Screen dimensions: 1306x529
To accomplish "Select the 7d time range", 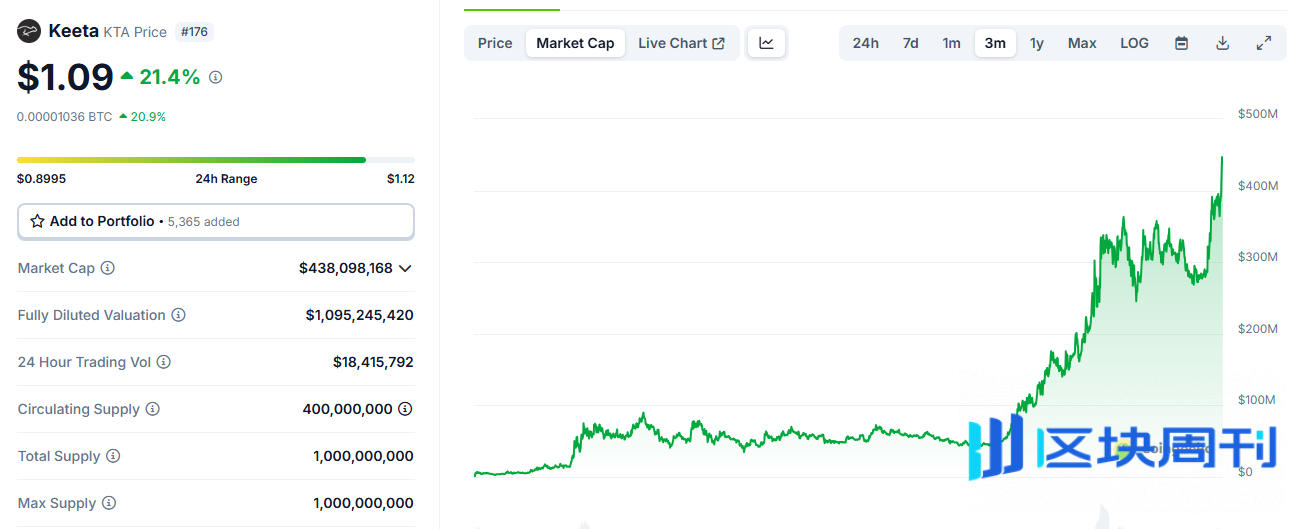I will (x=911, y=43).
